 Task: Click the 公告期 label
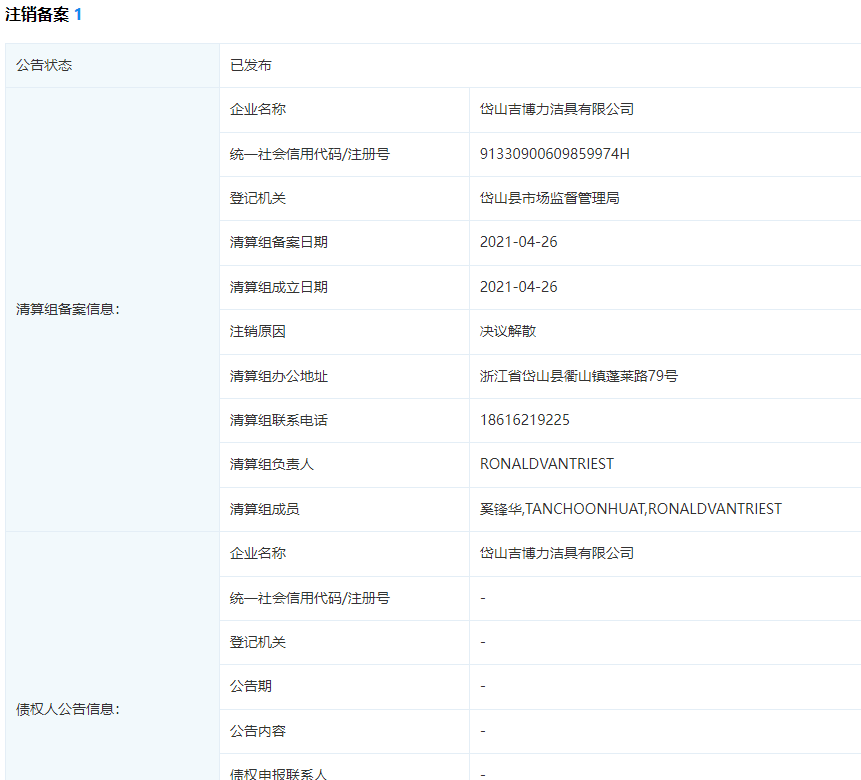250,686
